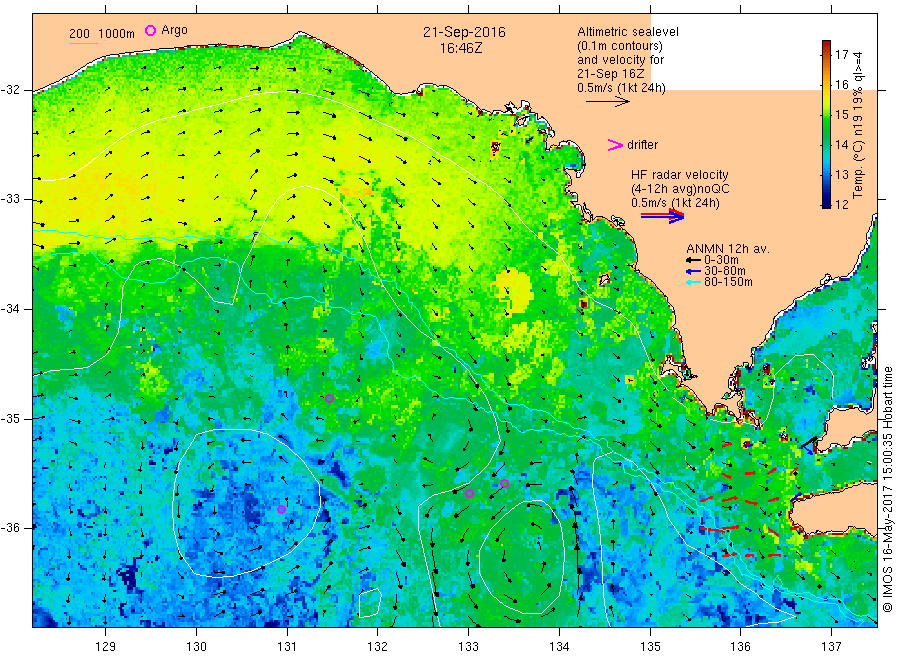900x660 pixels.
Task: Click the longitude label 135
Action: 650,647
